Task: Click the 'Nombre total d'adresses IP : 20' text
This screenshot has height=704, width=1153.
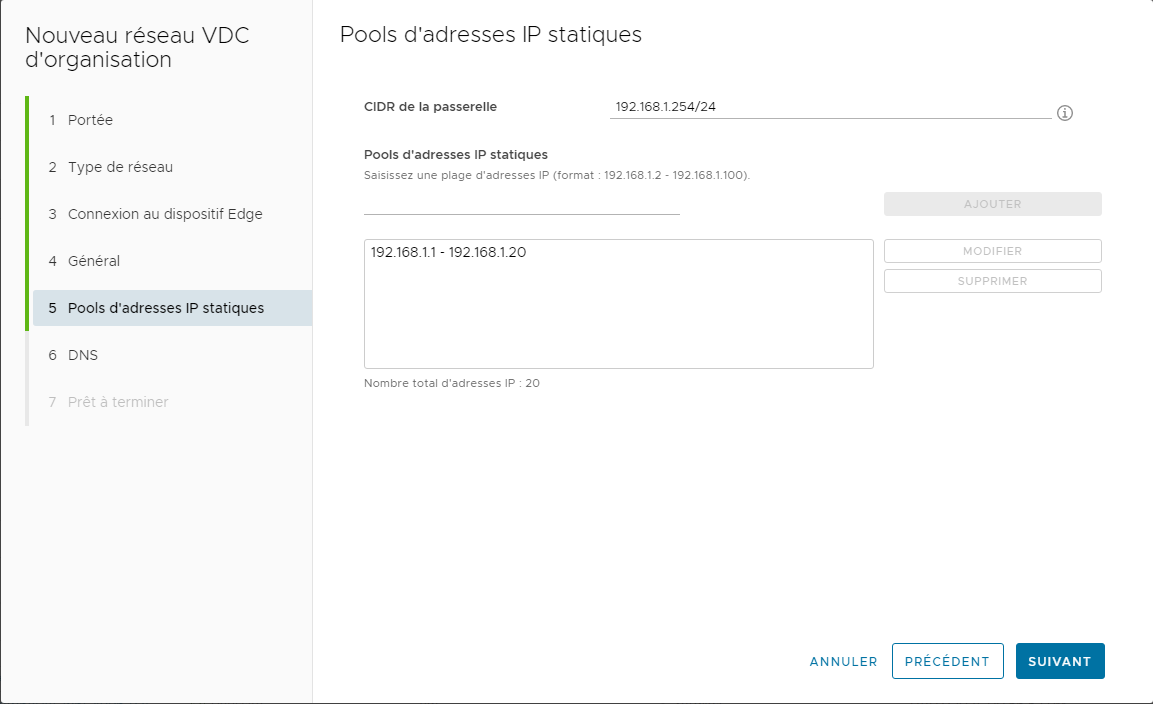Action: 451,383
